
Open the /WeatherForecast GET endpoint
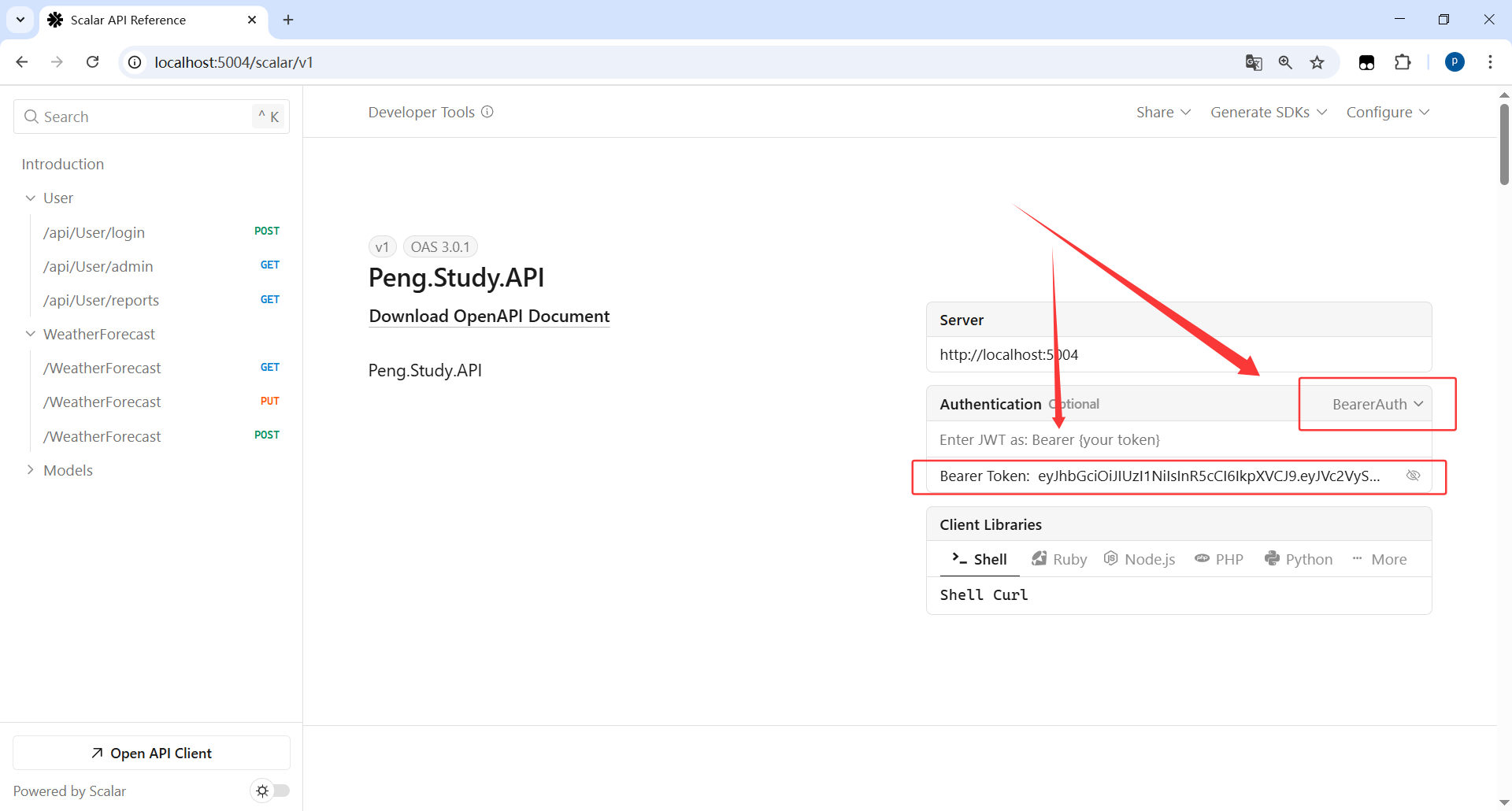(x=161, y=368)
